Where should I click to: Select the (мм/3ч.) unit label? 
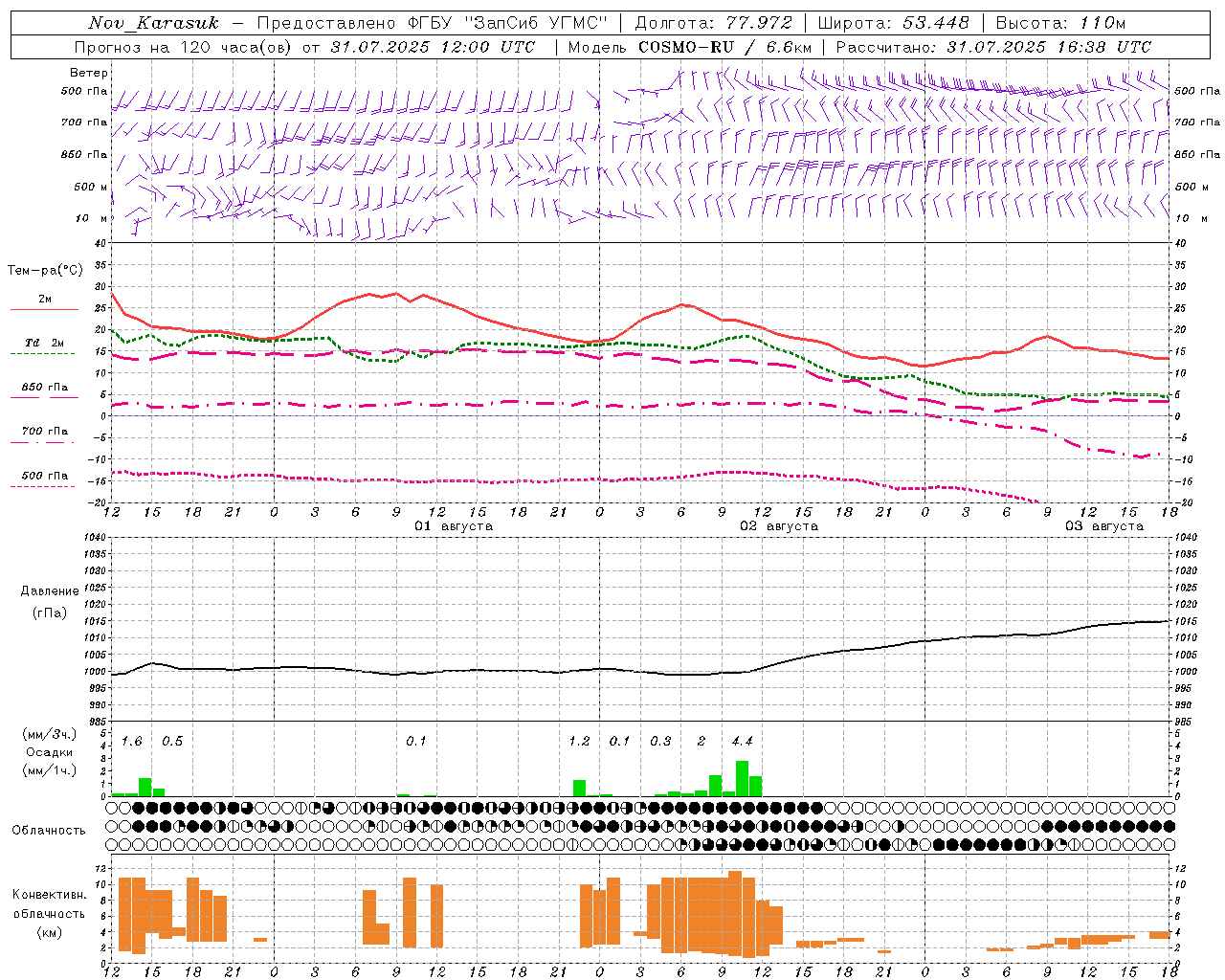tap(50, 734)
